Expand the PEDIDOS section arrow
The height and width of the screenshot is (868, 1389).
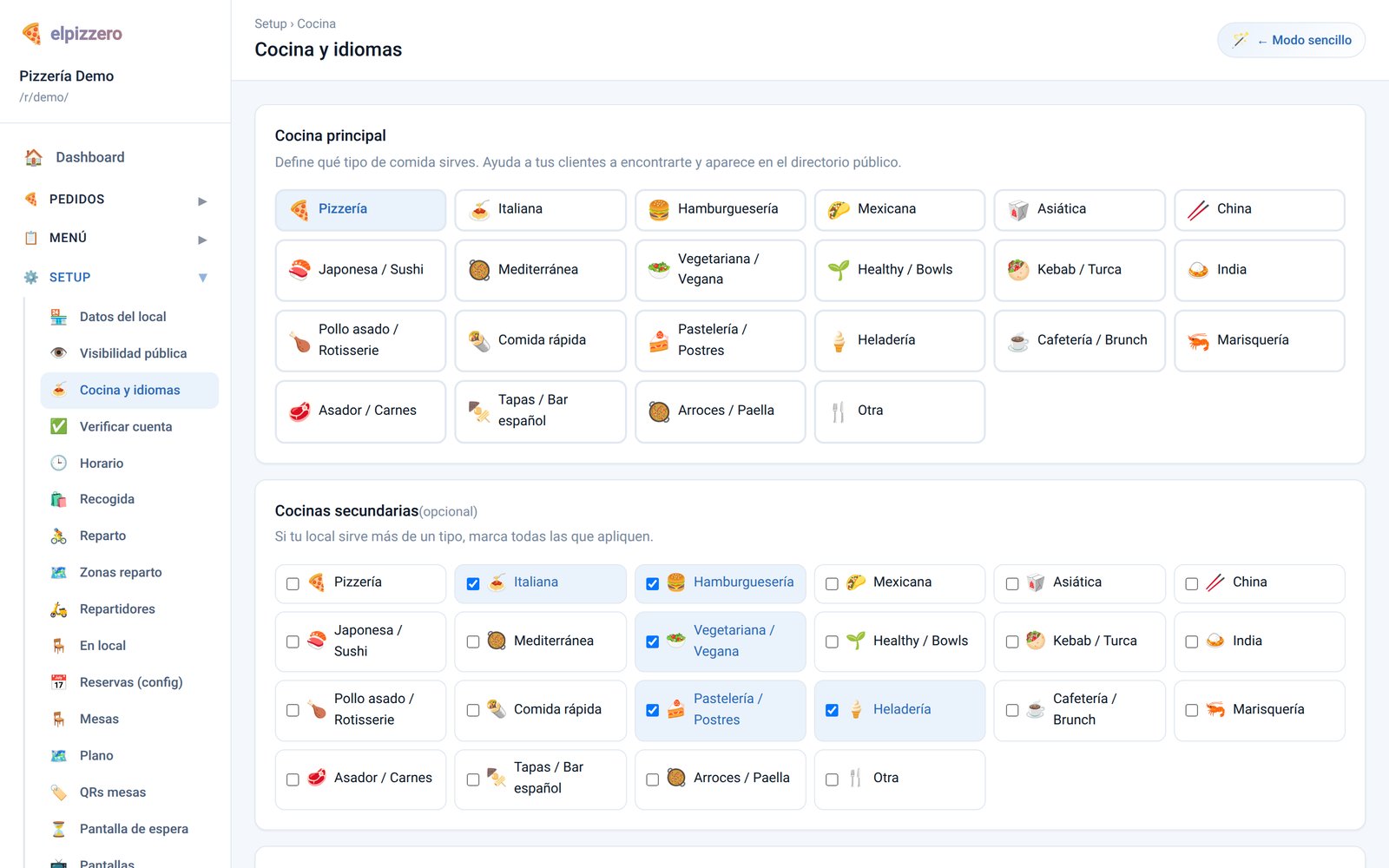click(x=202, y=201)
